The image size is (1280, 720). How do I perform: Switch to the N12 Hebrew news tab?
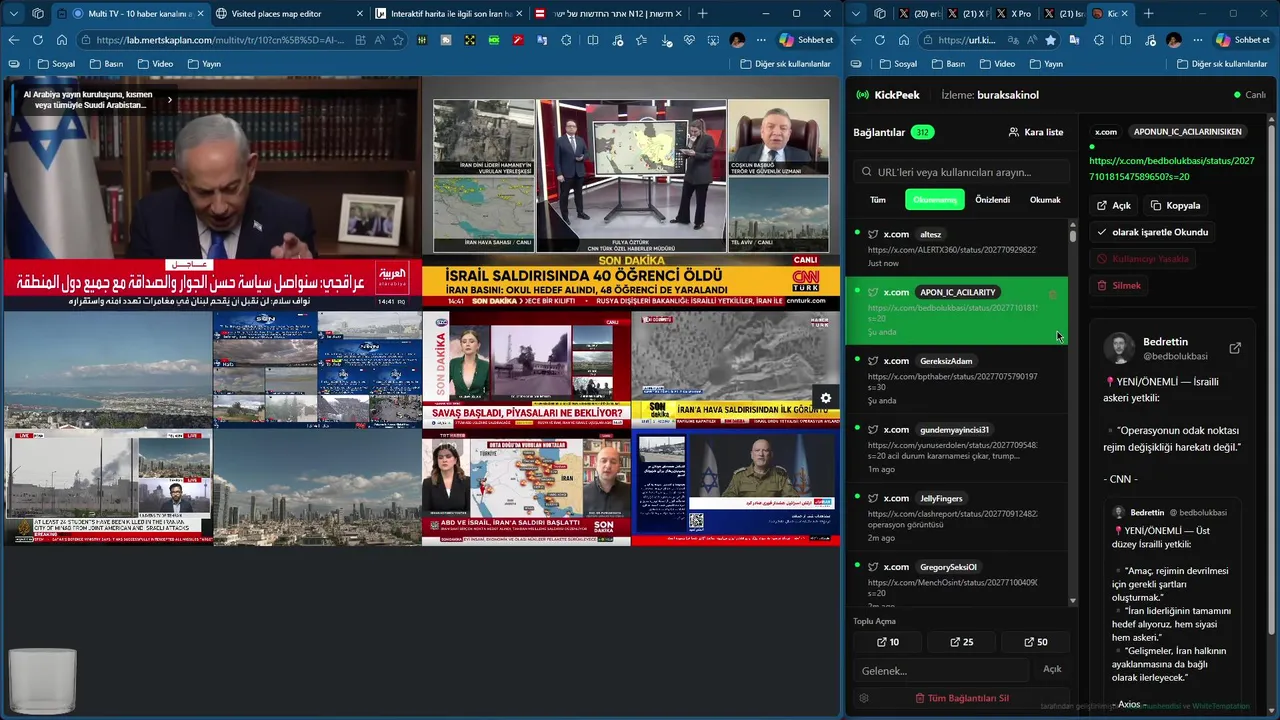click(607, 13)
